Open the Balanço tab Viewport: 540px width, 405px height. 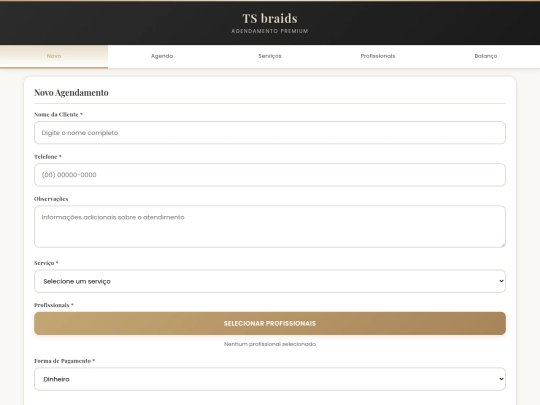(x=486, y=56)
